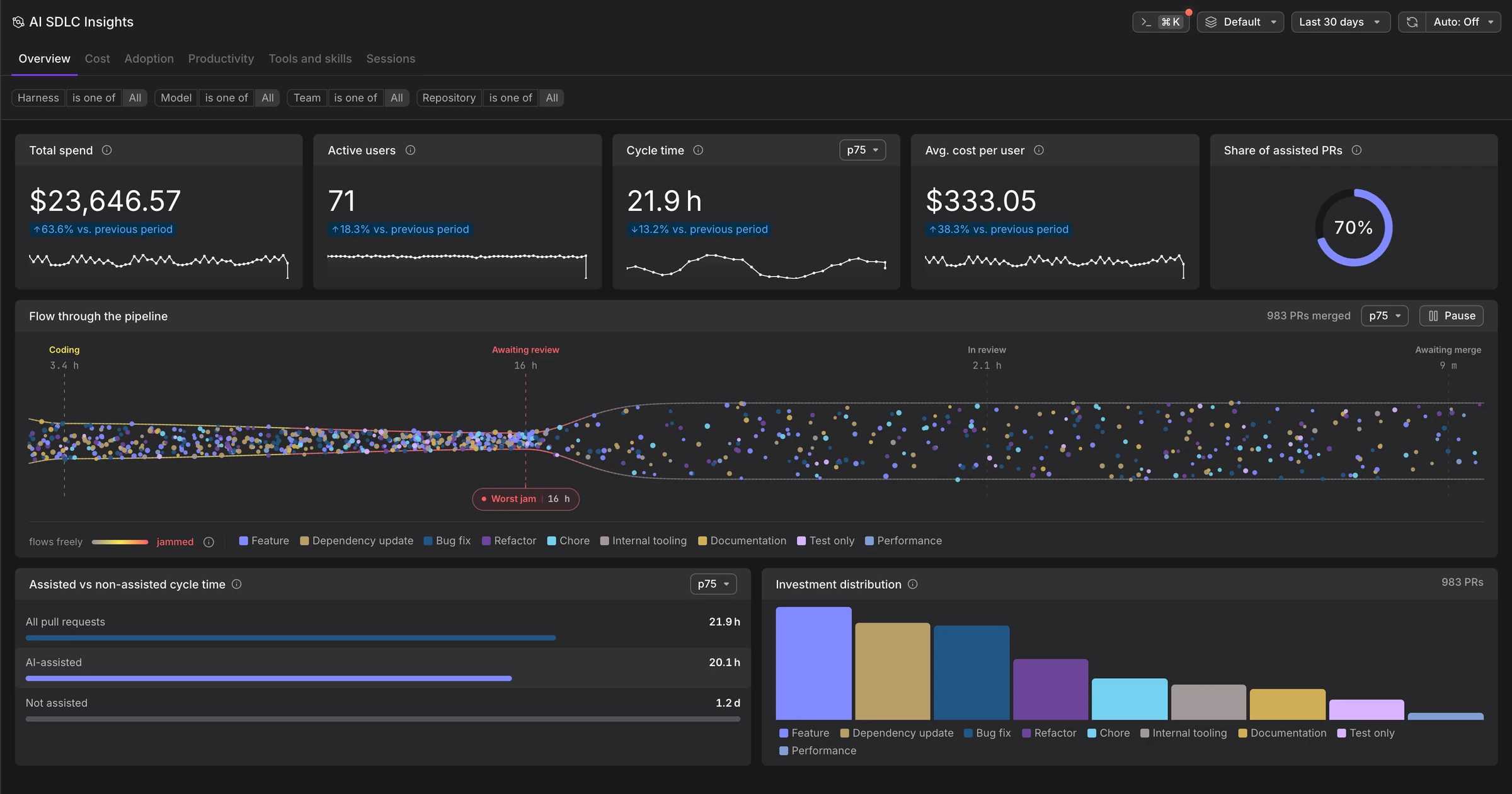Open the pipeline p75 dropdown next to Pause
Viewport: 1512px width, 794px height.
1384,315
